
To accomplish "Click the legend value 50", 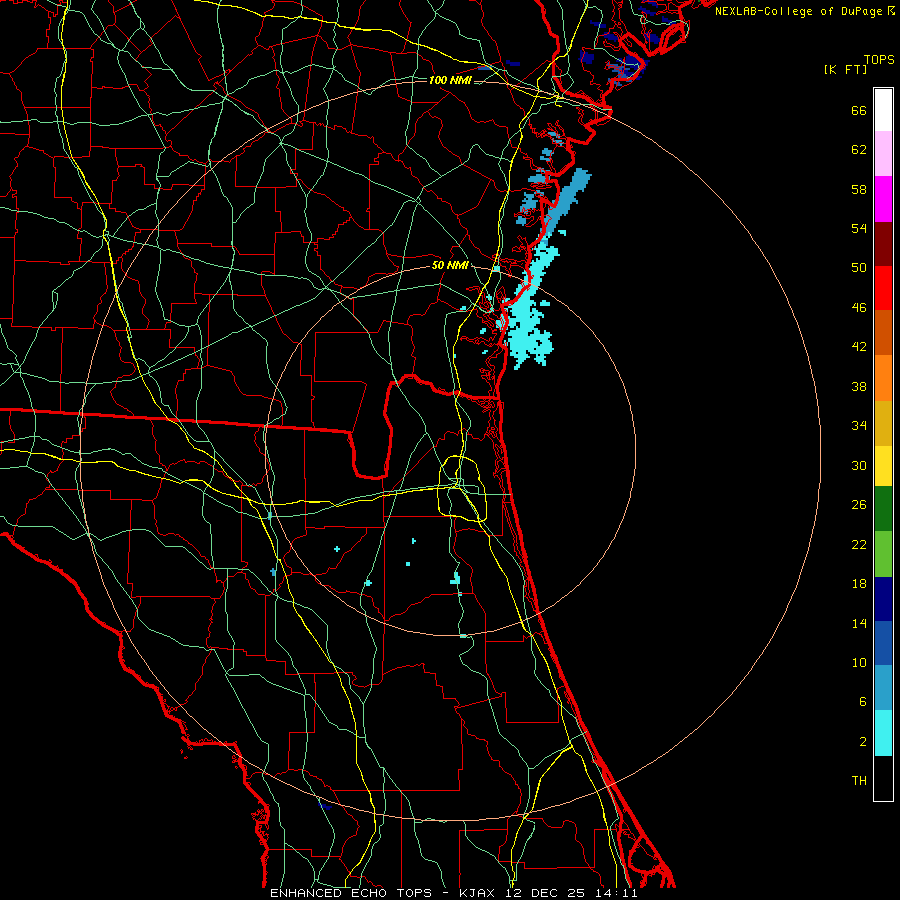I will point(859,268).
